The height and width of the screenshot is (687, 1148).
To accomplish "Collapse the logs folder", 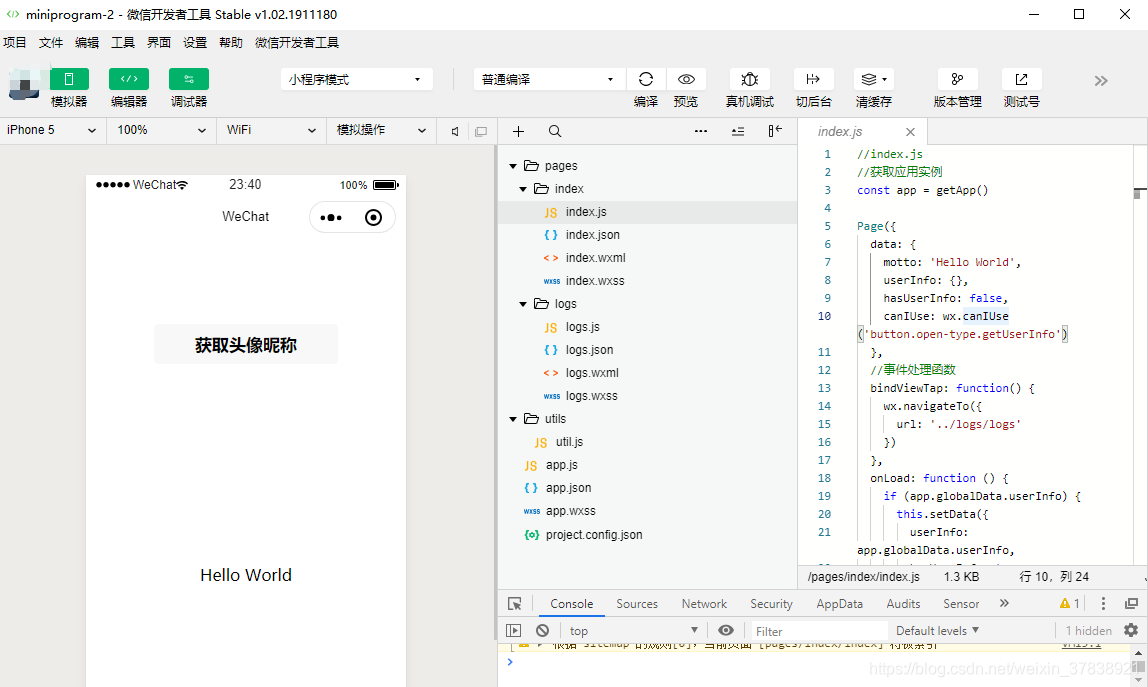I will coord(523,304).
